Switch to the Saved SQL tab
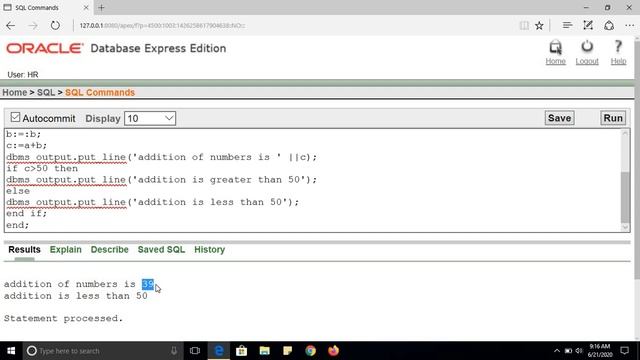Screen dimensions: 640x360 [161, 249]
